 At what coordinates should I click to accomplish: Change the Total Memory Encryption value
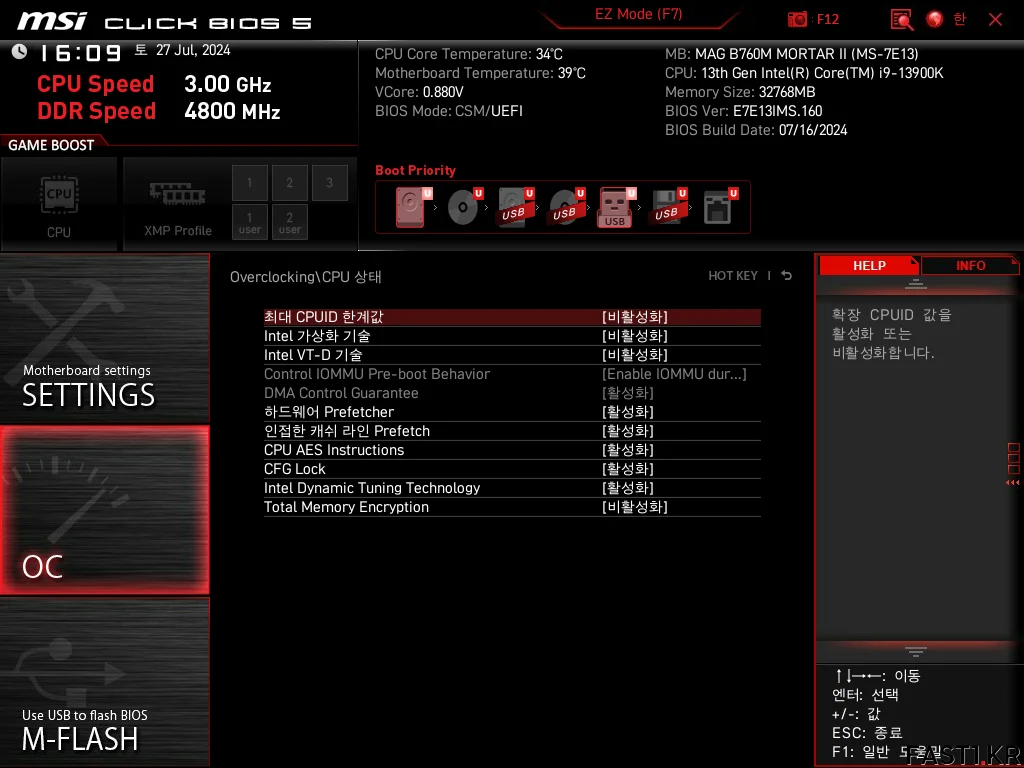tap(635, 507)
